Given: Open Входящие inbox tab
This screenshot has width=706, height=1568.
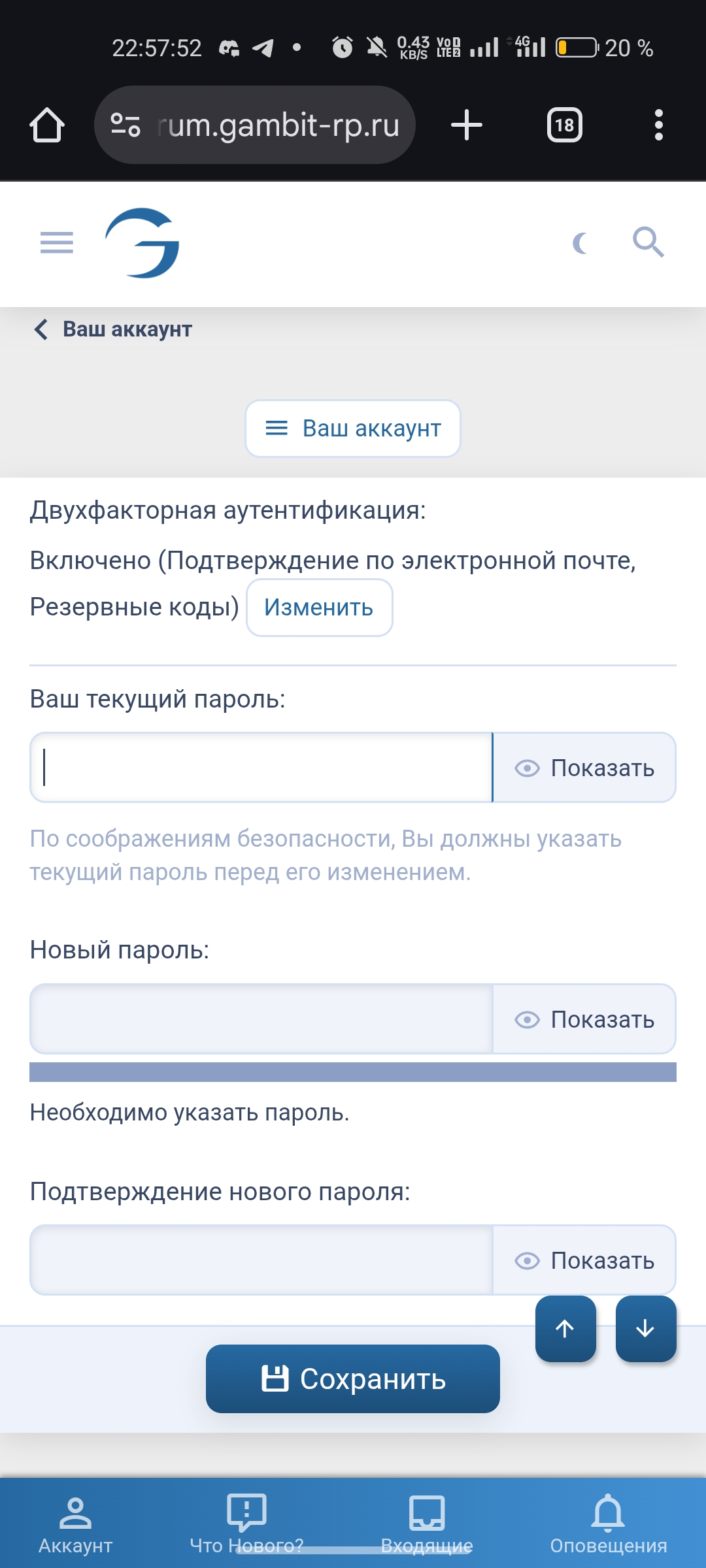Looking at the screenshot, I should click(427, 1526).
